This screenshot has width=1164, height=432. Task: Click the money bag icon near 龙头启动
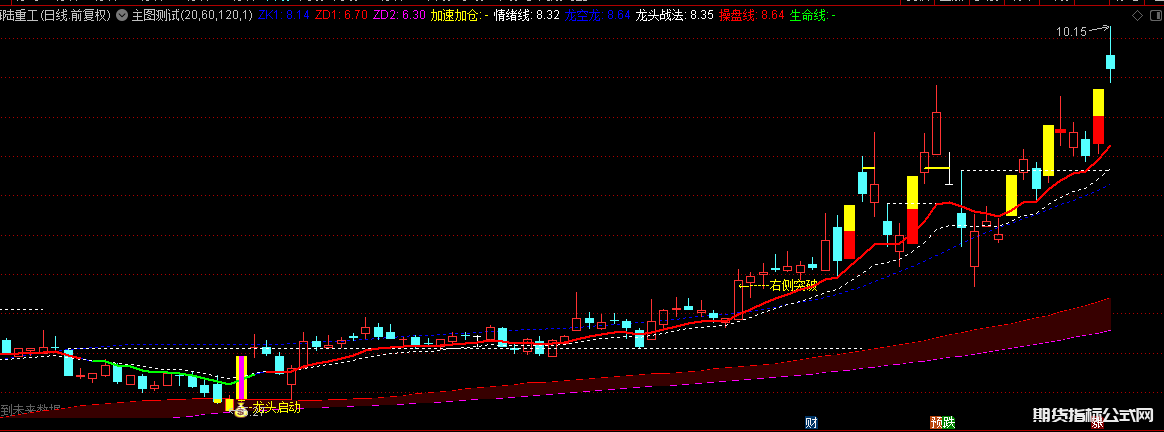coord(243,408)
